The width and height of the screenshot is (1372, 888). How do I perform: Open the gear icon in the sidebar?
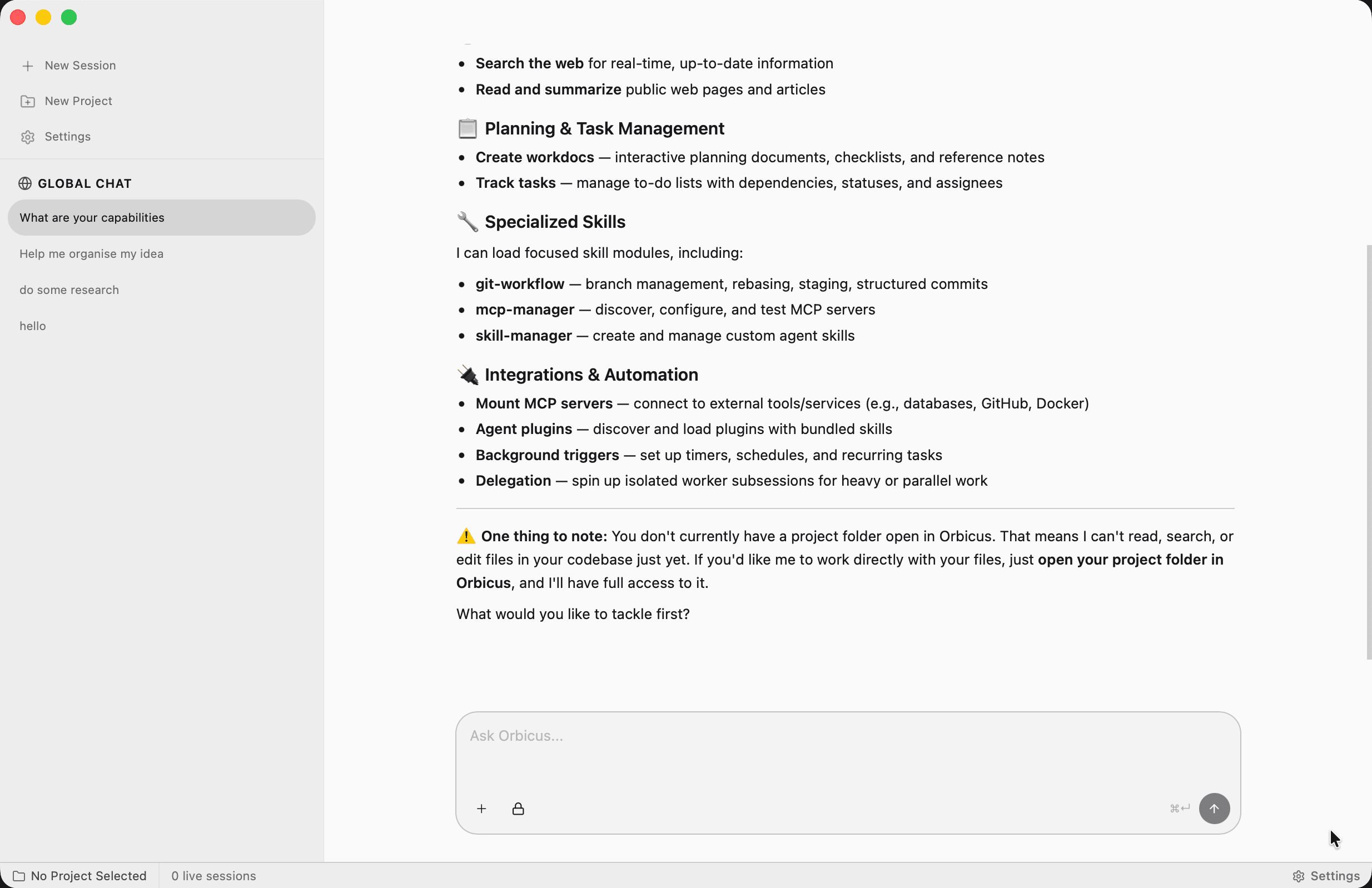pyautogui.click(x=27, y=137)
